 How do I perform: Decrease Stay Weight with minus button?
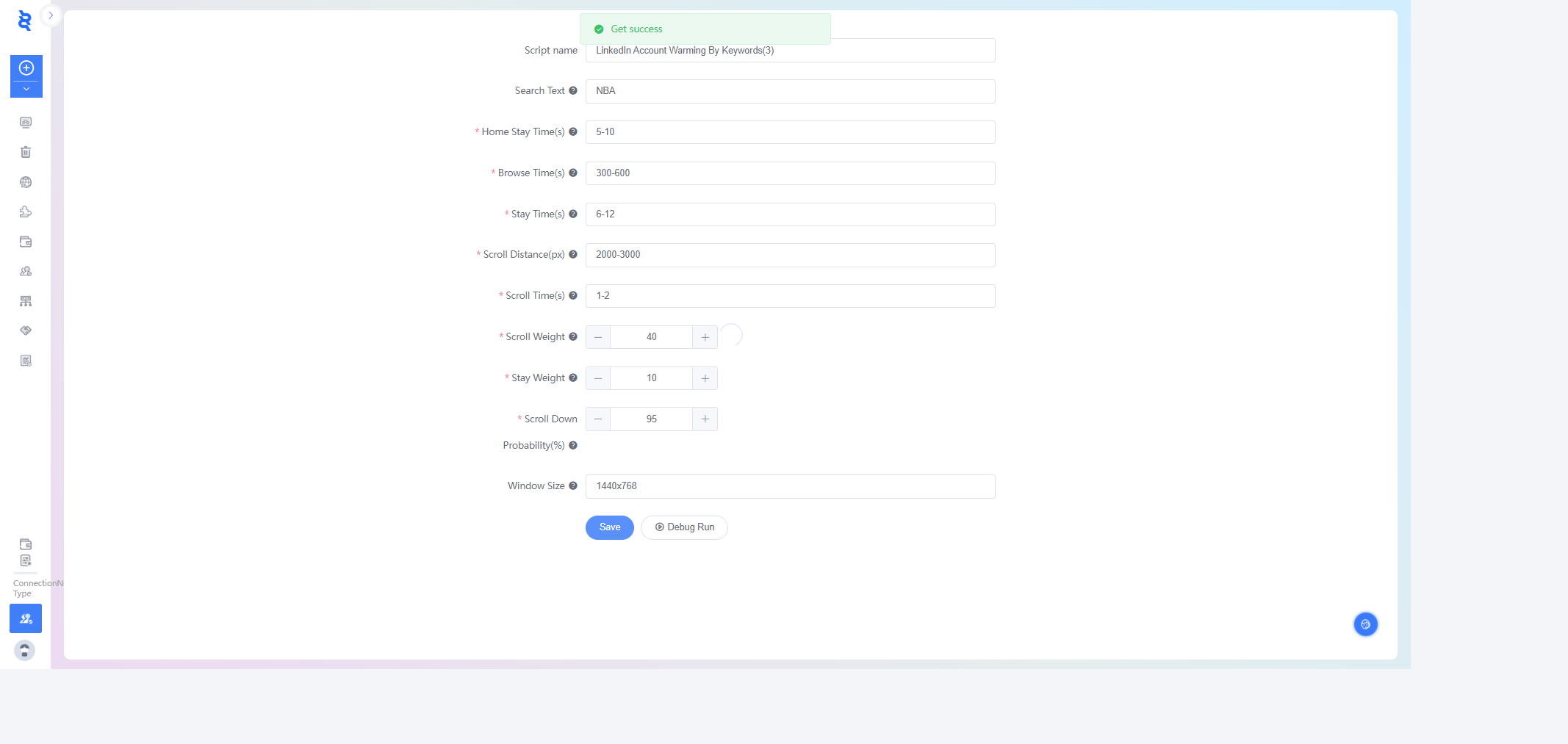[598, 378]
